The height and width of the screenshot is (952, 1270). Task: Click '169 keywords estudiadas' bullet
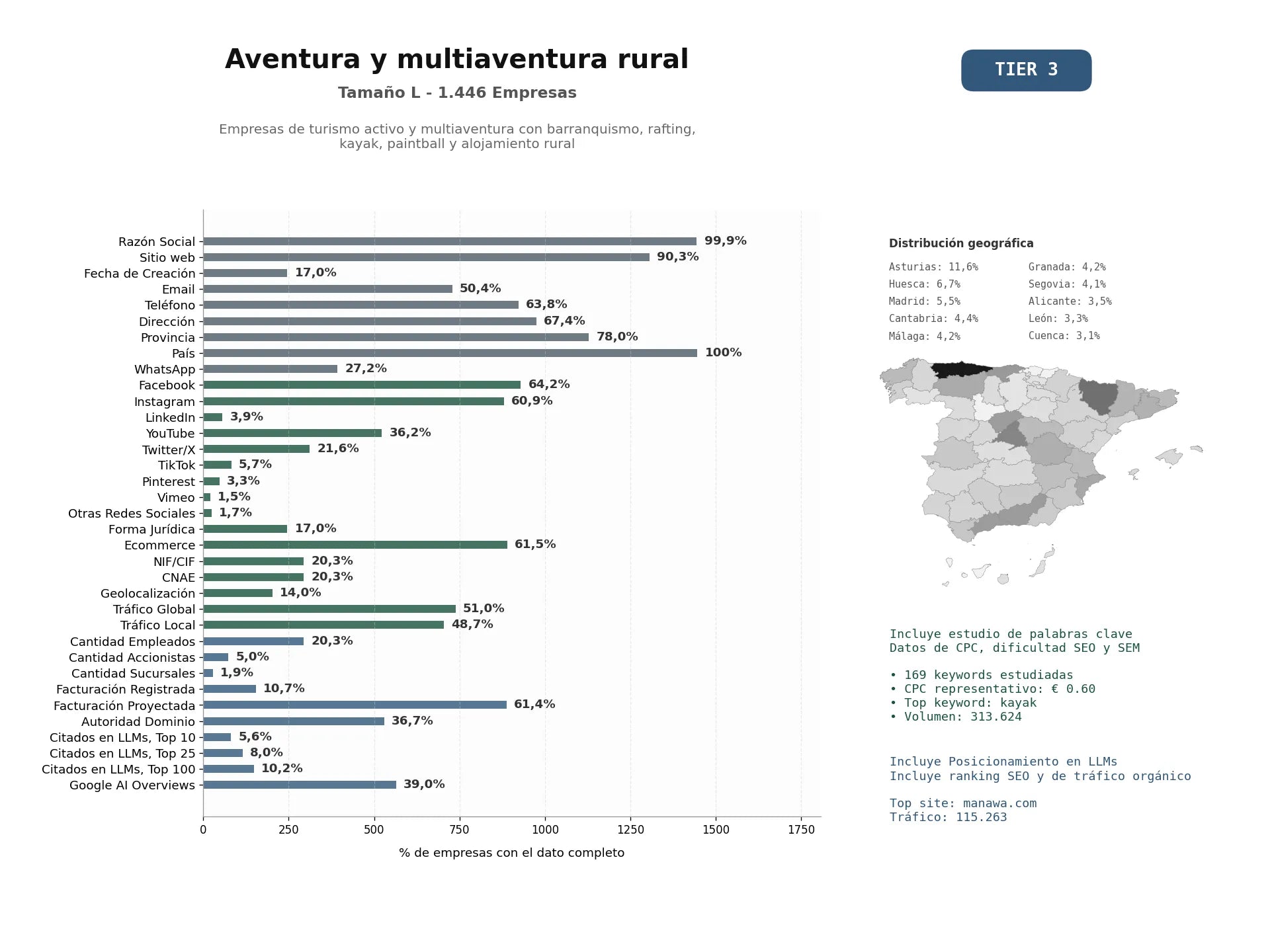(x=982, y=675)
